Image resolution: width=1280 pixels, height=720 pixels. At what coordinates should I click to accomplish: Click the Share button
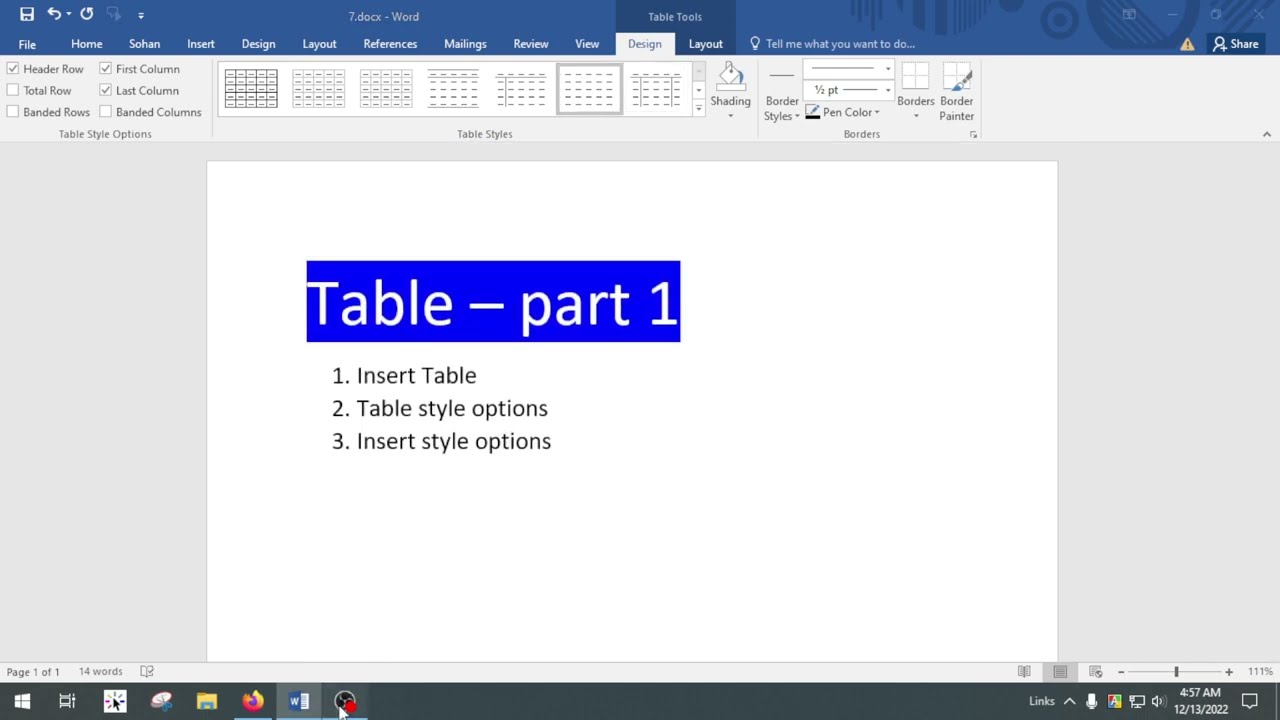click(x=1235, y=44)
